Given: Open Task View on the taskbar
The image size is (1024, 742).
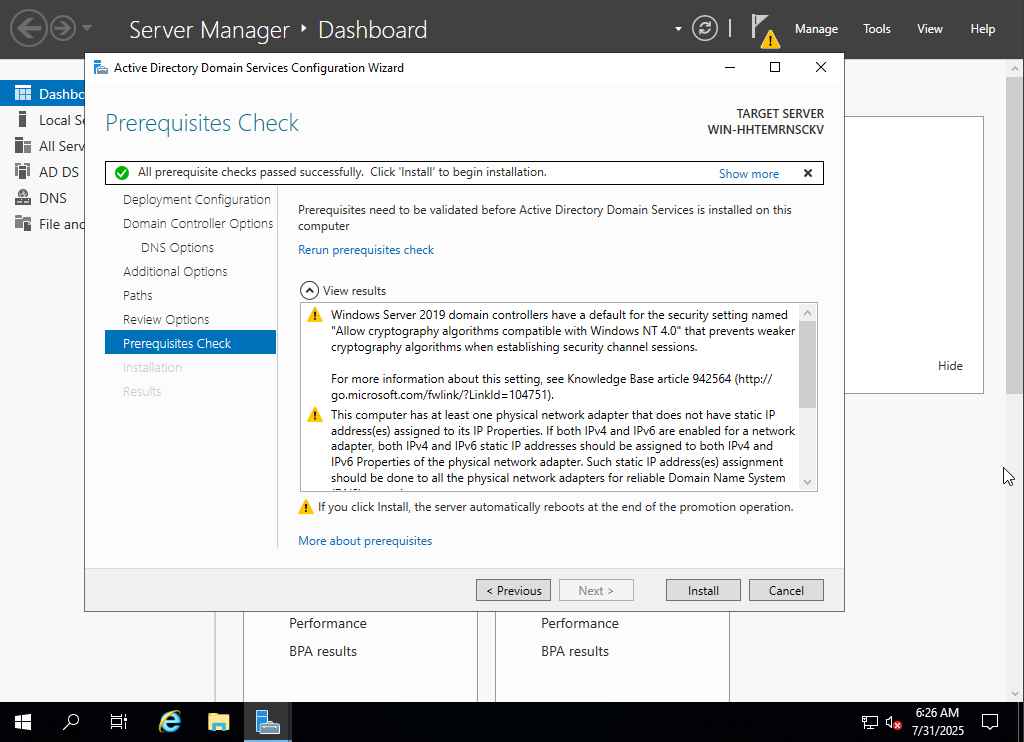Looking at the screenshot, I should click(119, 721).
